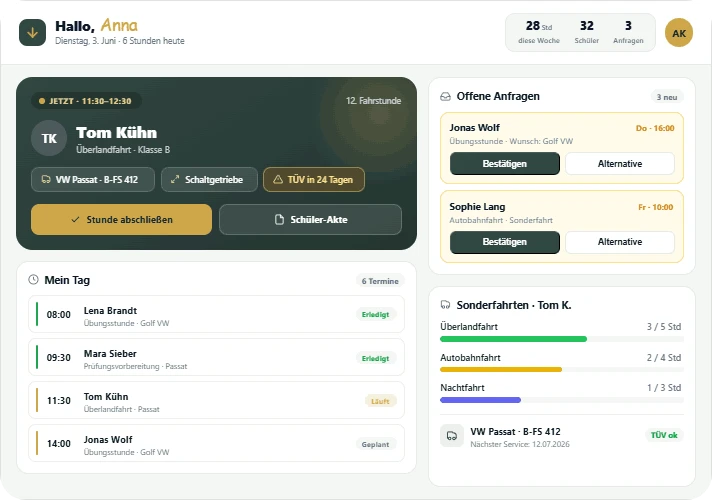
Task: Select the VW Passat · B-FS 412 chip
Action: click(x=93, y=180)
